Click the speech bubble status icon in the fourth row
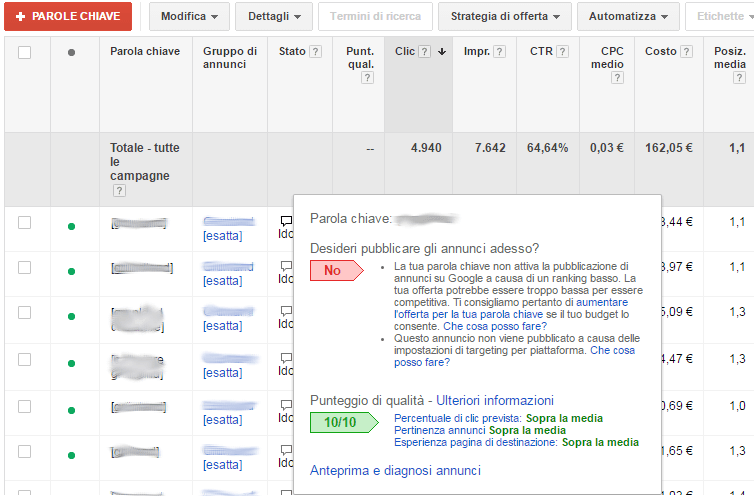 pos(286,357)
